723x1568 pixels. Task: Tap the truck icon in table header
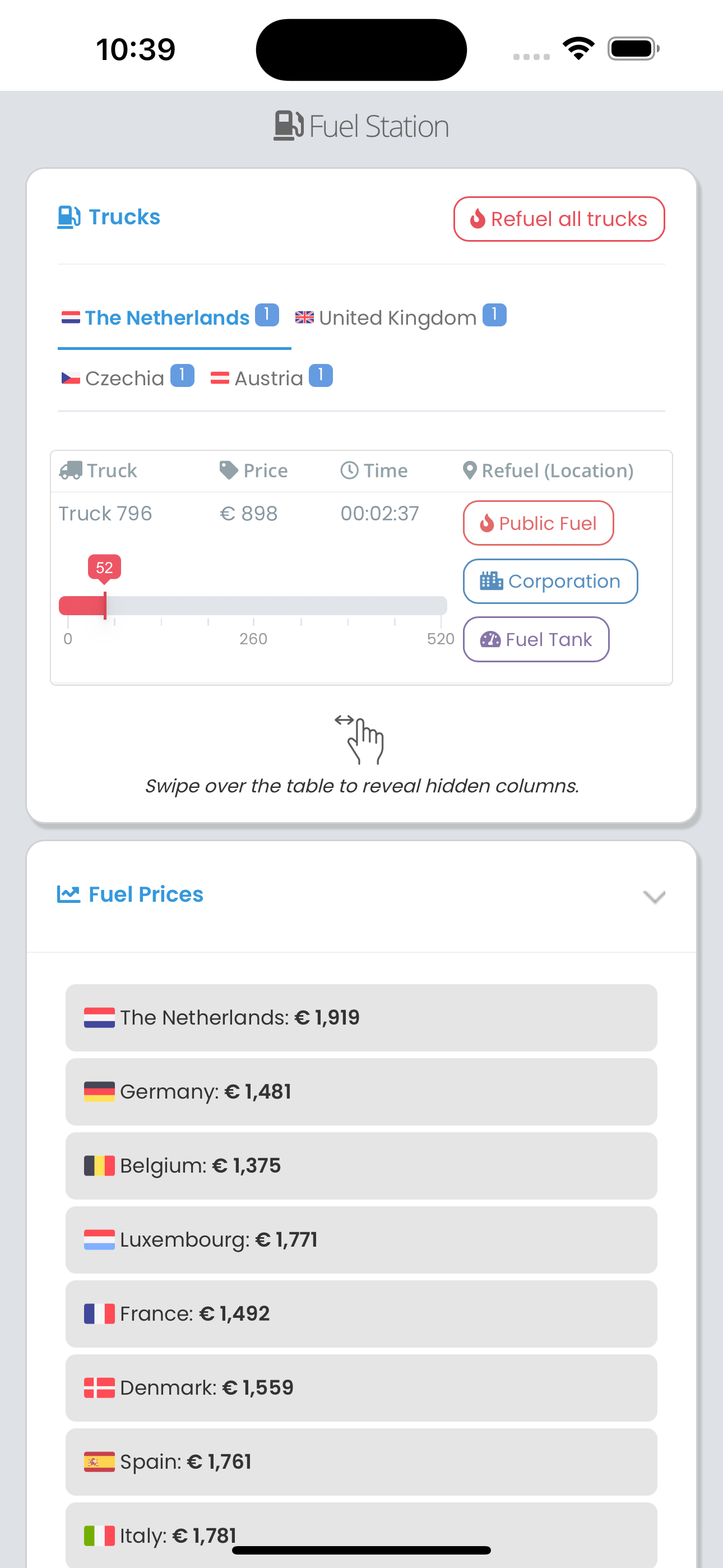tap(71, 471)
